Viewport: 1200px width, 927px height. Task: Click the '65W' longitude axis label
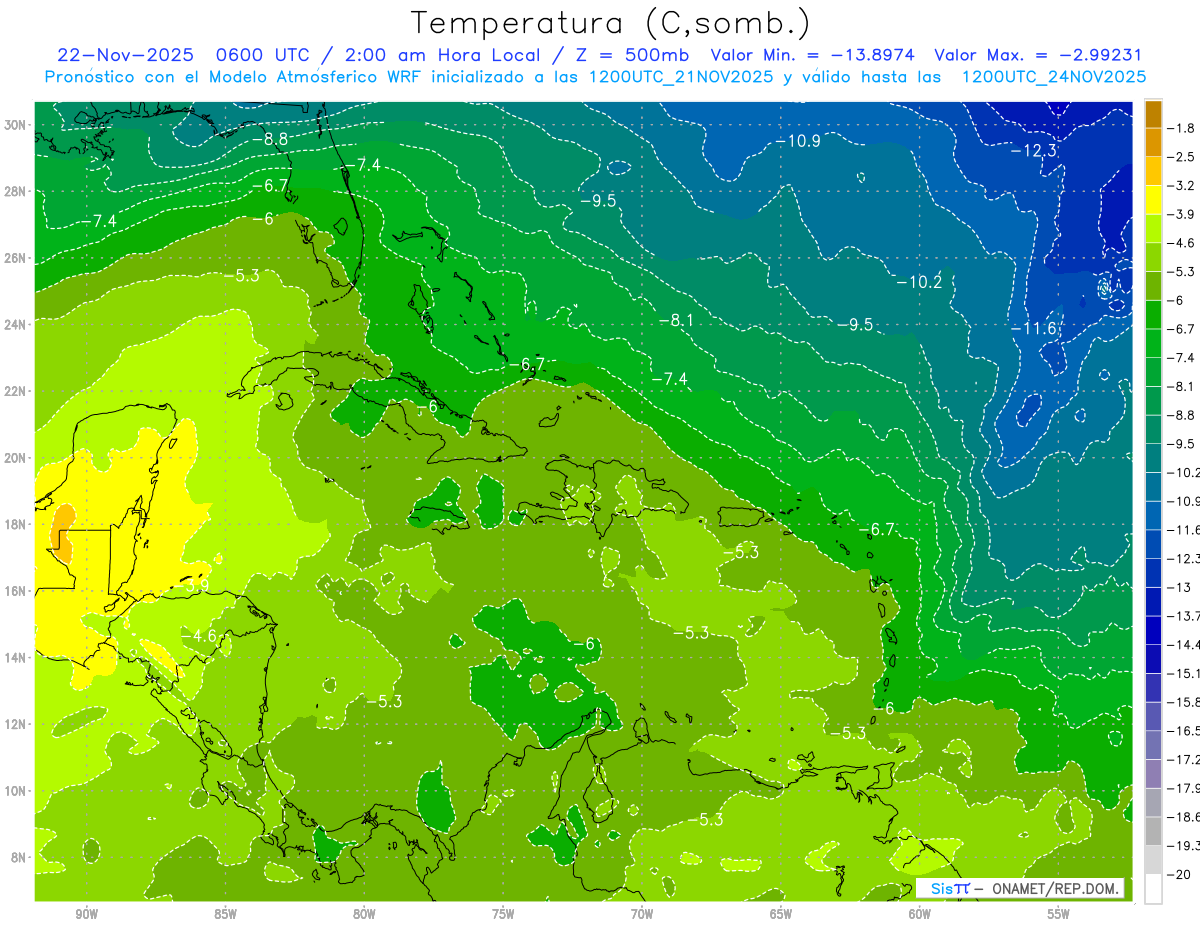(x=781, y=914)
